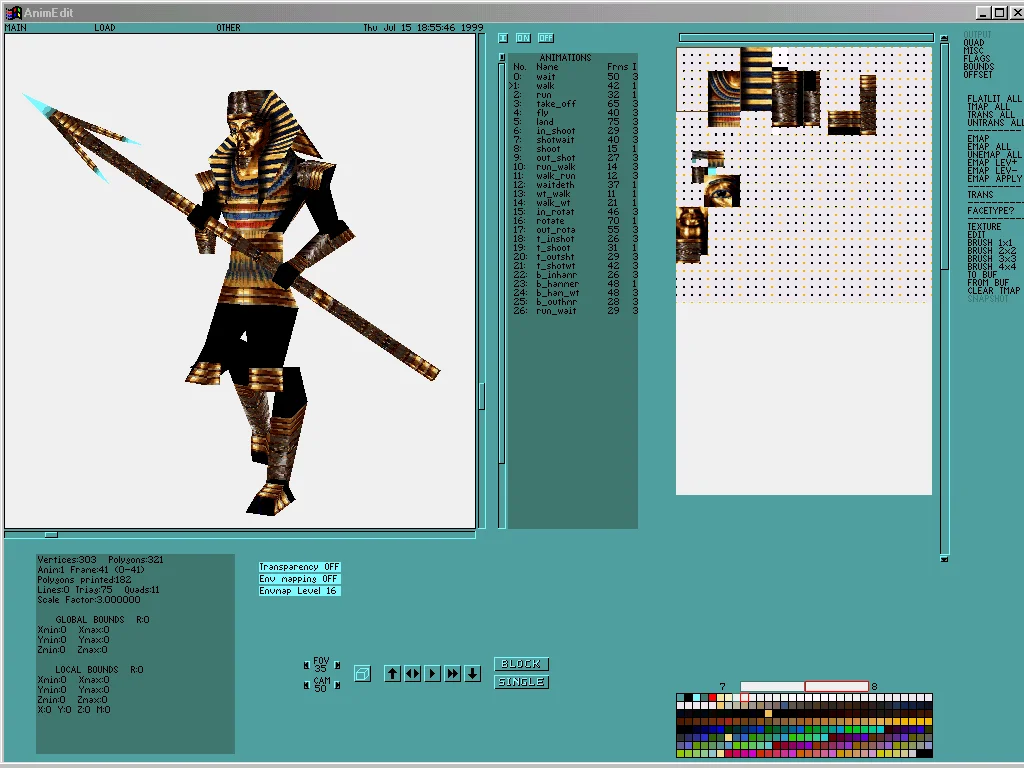Click the eye texture tile
The image size is (1024, 768).
[x=723, y=191]
